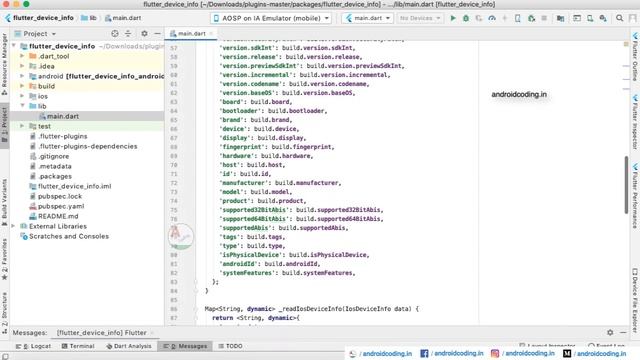The height and width of the screenshot is (360, 640).
Task: Start debugging with the bug icon
Action: (x=466, y=18)
